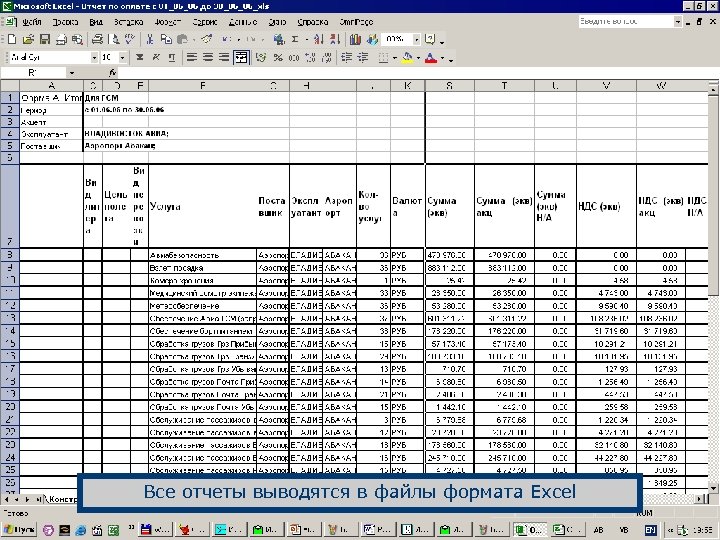Expand the Borders dropdown arrow
The width and height of the screenshot is (720, 540).
395,58
